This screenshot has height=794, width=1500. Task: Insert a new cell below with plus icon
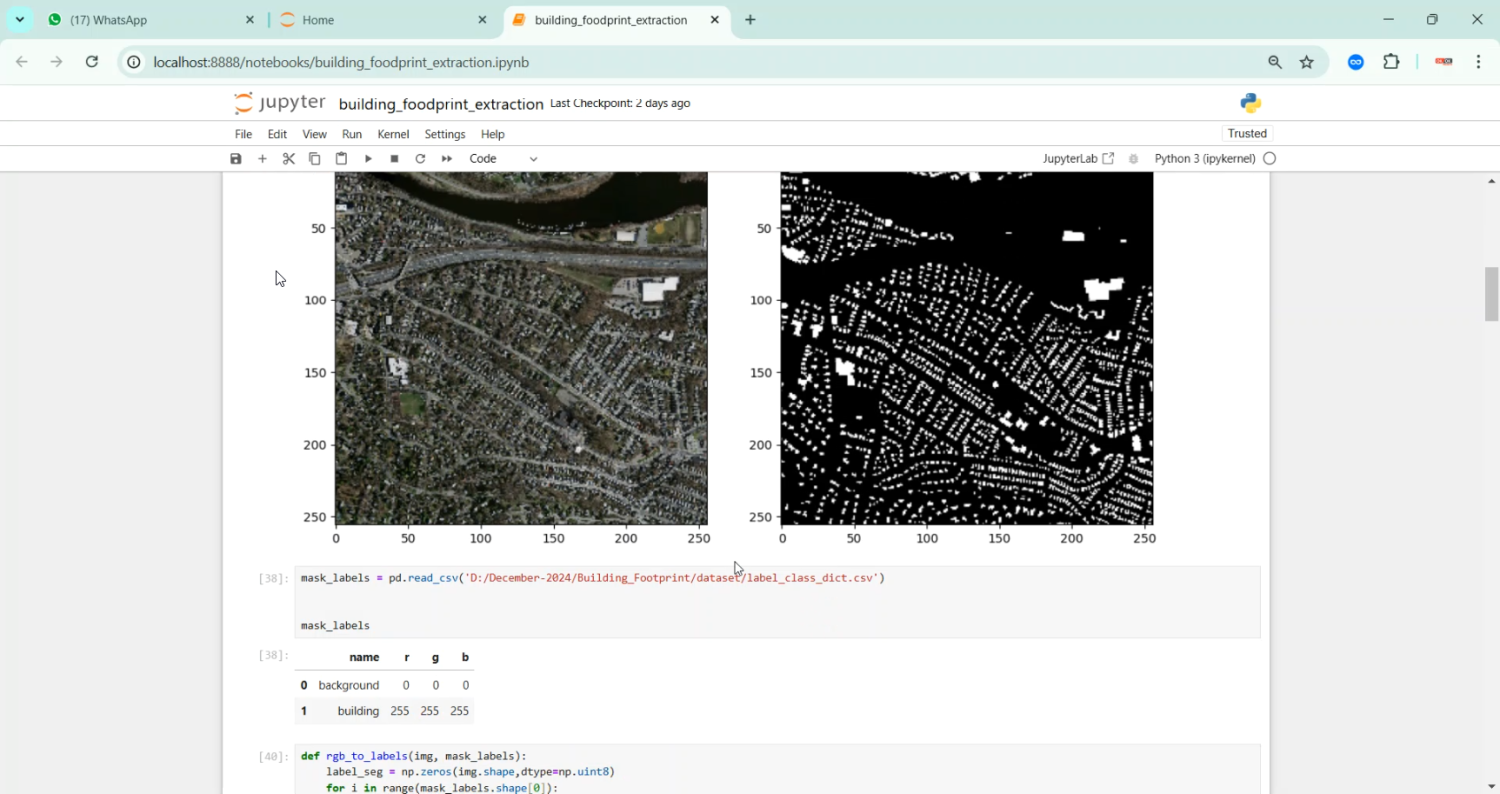[262, 159]
